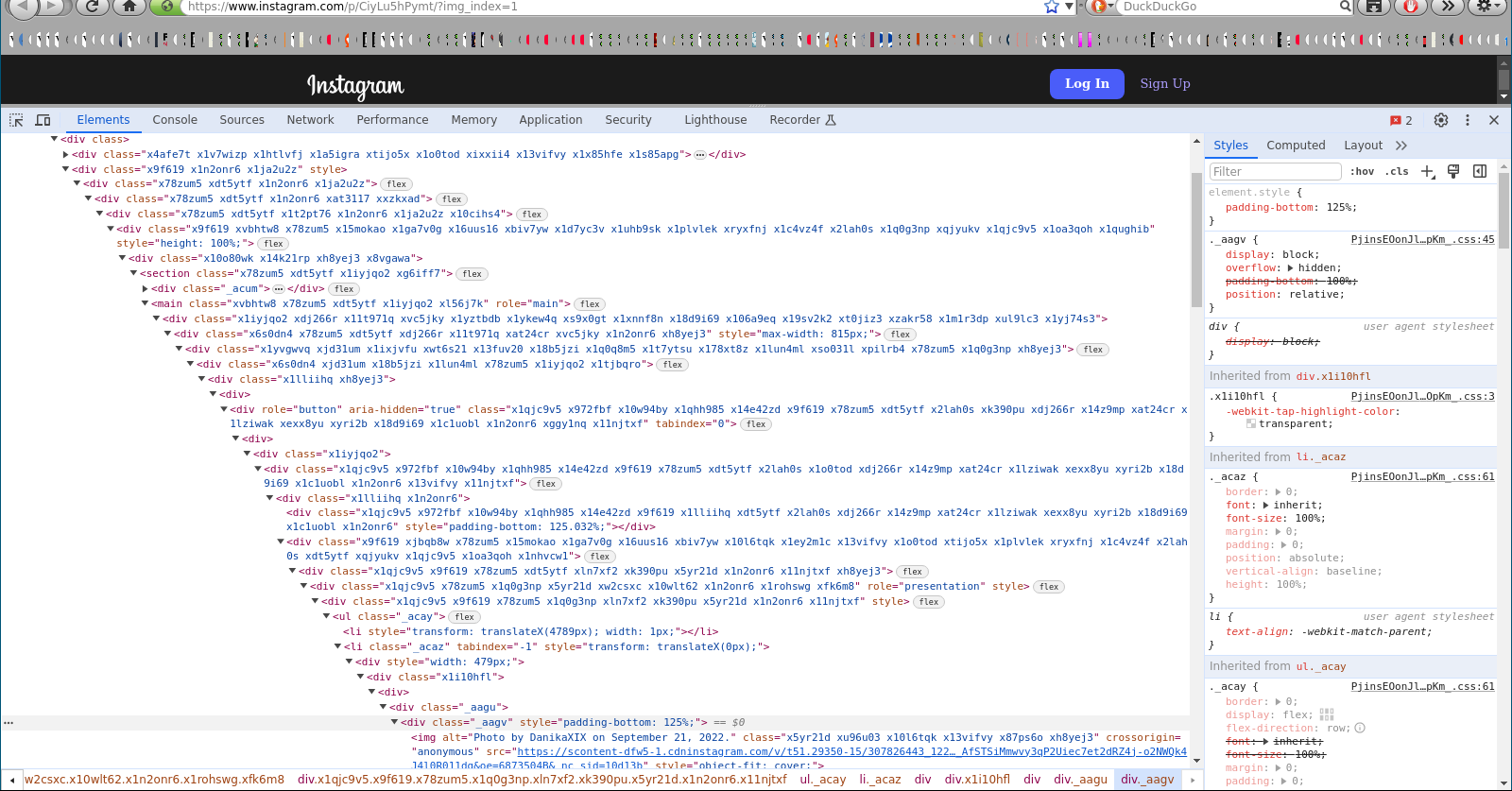Show more Styles pane tabs

pyautogui.click(x=1401, y=146)
